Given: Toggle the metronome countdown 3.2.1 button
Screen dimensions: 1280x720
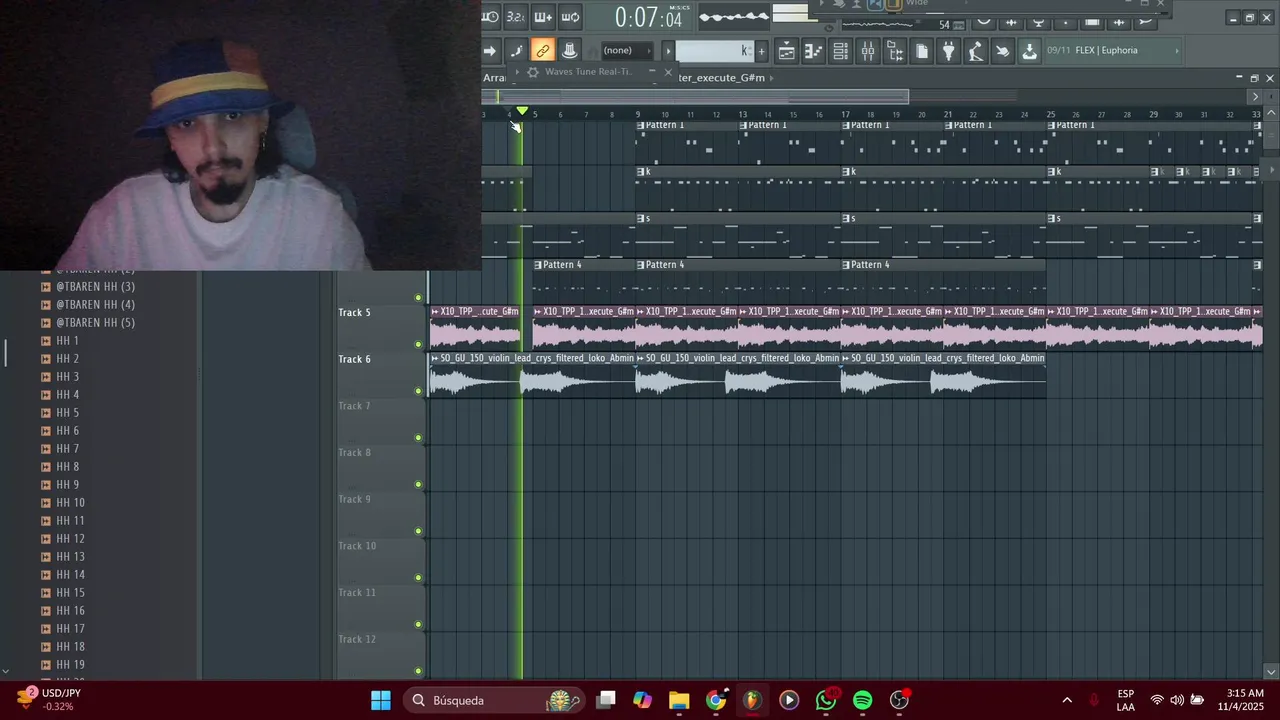Looking at the screenshot, I should coord(516,17).
